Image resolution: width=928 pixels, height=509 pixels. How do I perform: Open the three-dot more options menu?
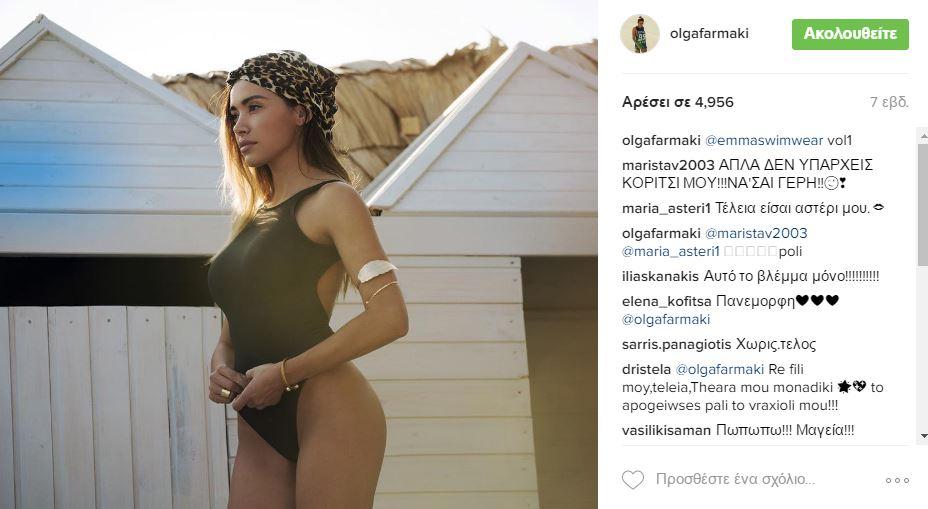click(x=897, y=480)
